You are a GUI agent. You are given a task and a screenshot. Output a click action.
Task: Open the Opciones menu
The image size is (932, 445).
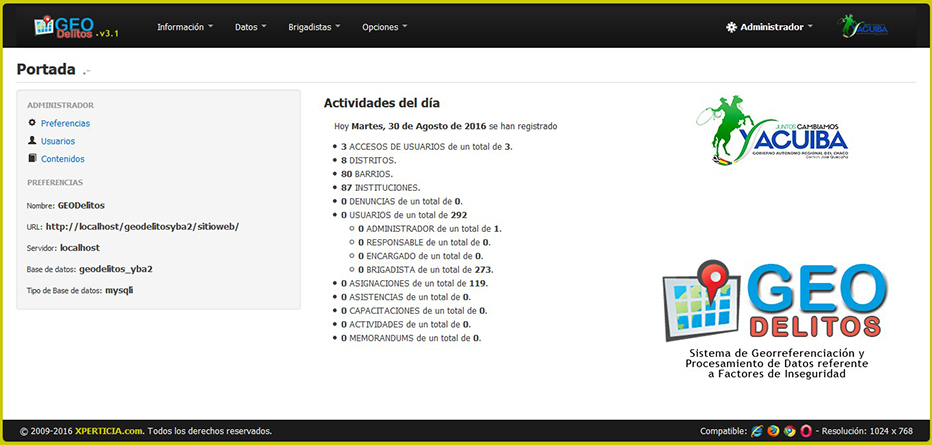coord(385,27)
